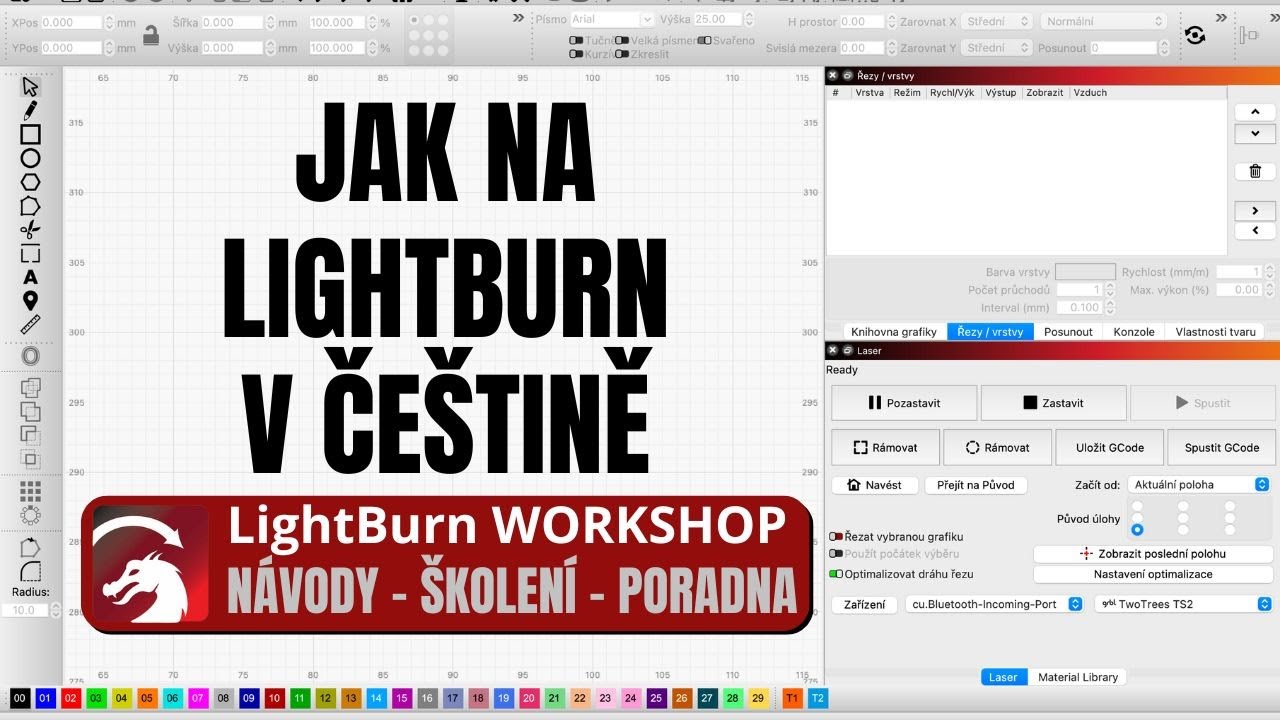Select the ruler measure tool
The image size is (1280, 720).
click(x=30, y=325)
